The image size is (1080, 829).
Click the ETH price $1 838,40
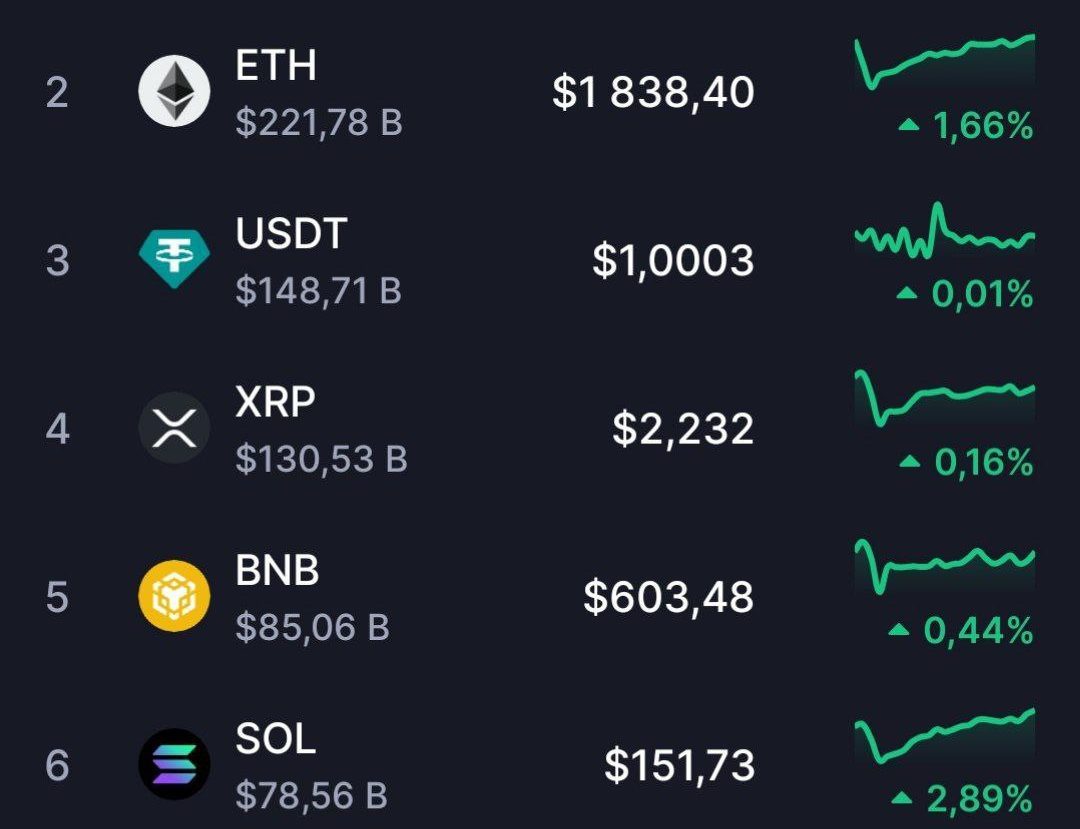pos(653,92)
